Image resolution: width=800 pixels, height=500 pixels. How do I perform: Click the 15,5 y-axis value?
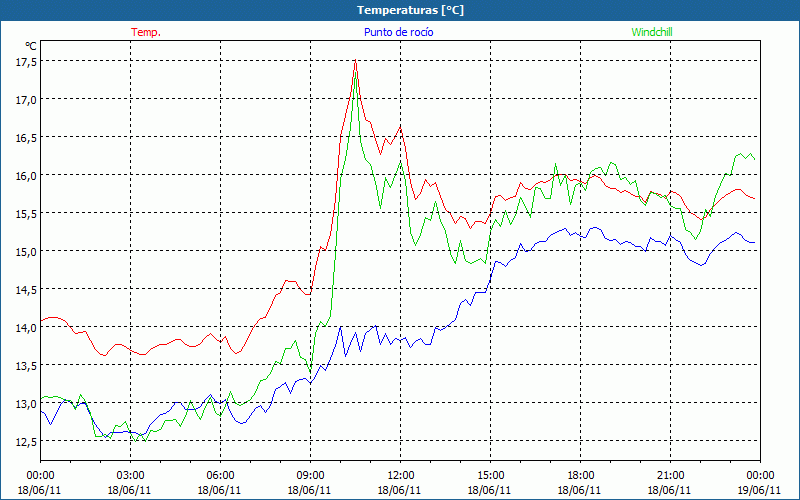click(27, 213)
